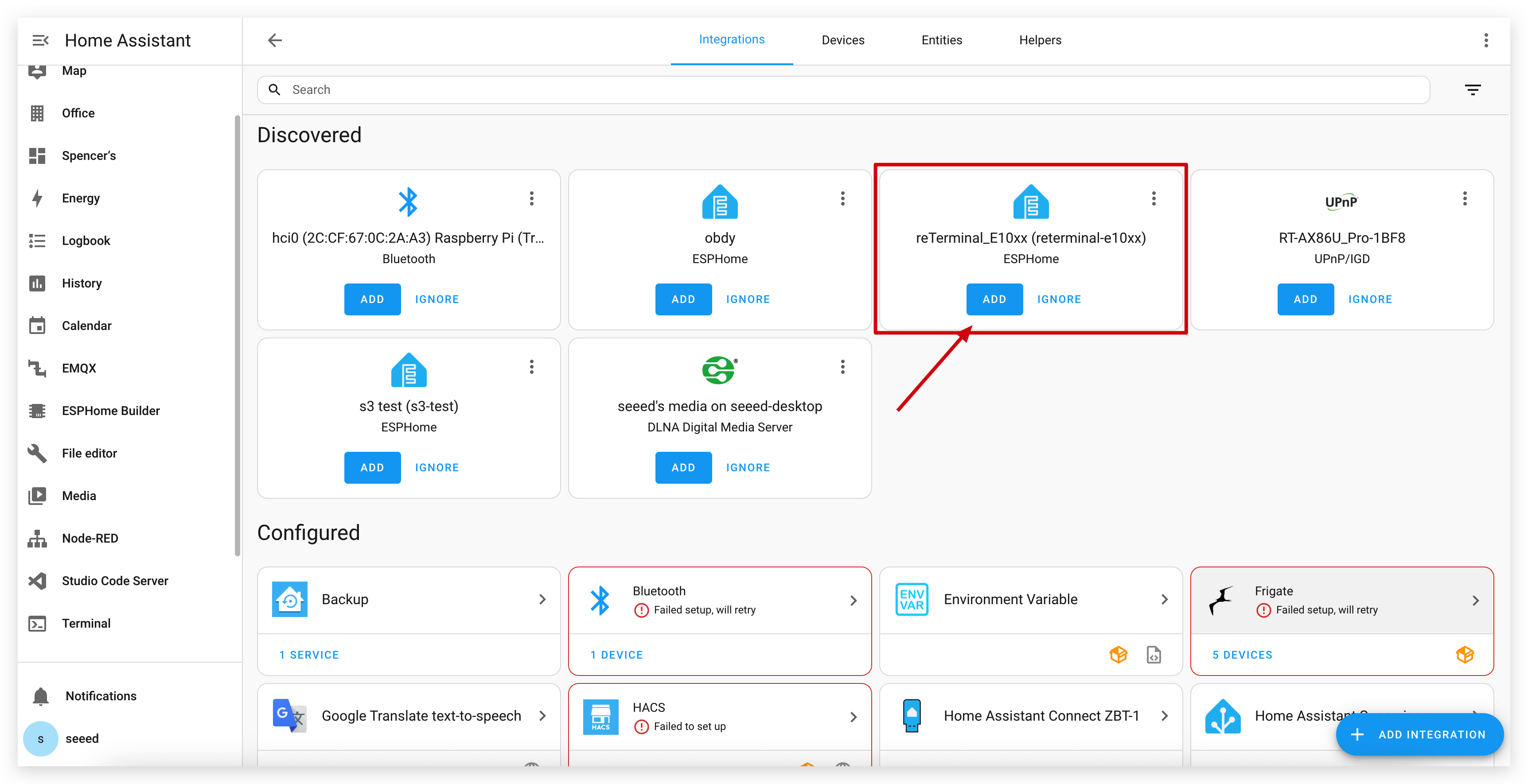
Task: Click the YAML file icon on Environment Variable
Action: (x=1154, y=655)
